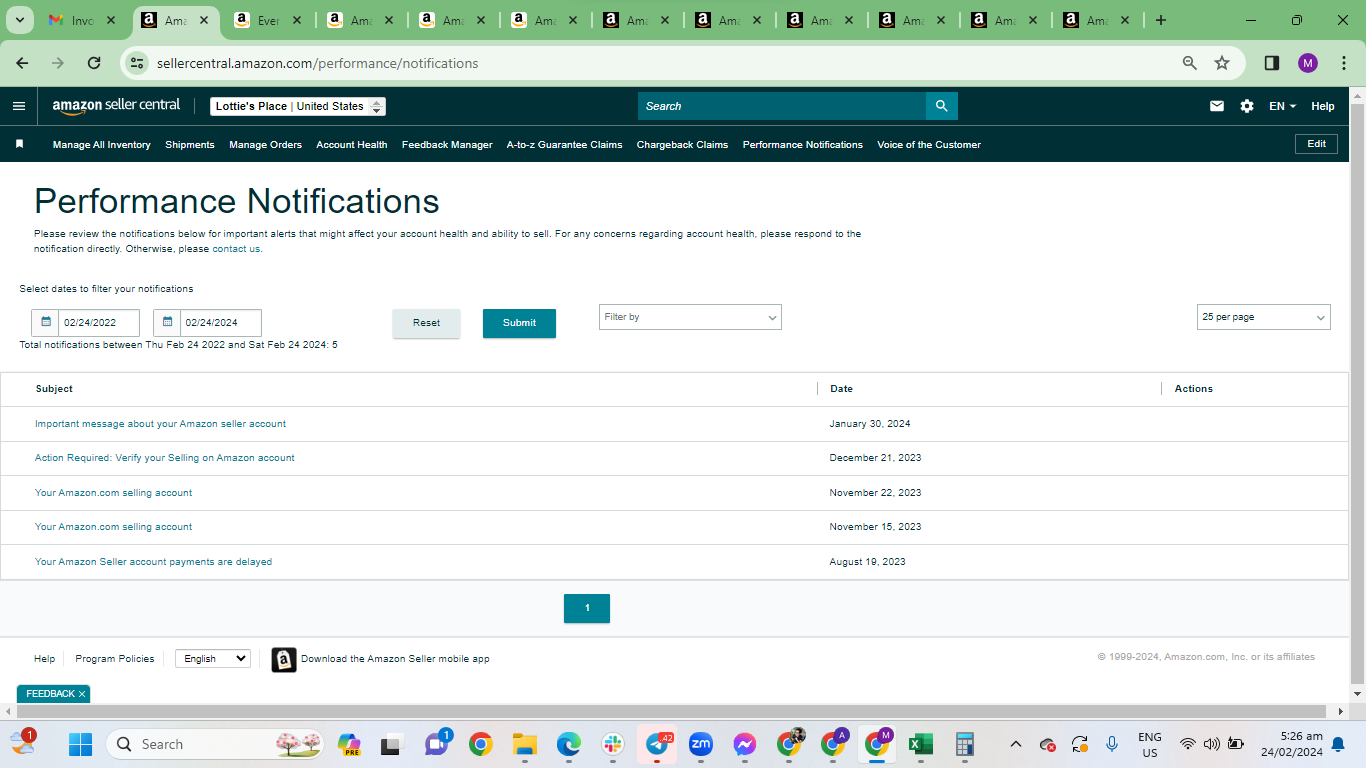Open the Shipments menu item
This screenshot has width=1366, height=768.
click(x=190, y=145)
